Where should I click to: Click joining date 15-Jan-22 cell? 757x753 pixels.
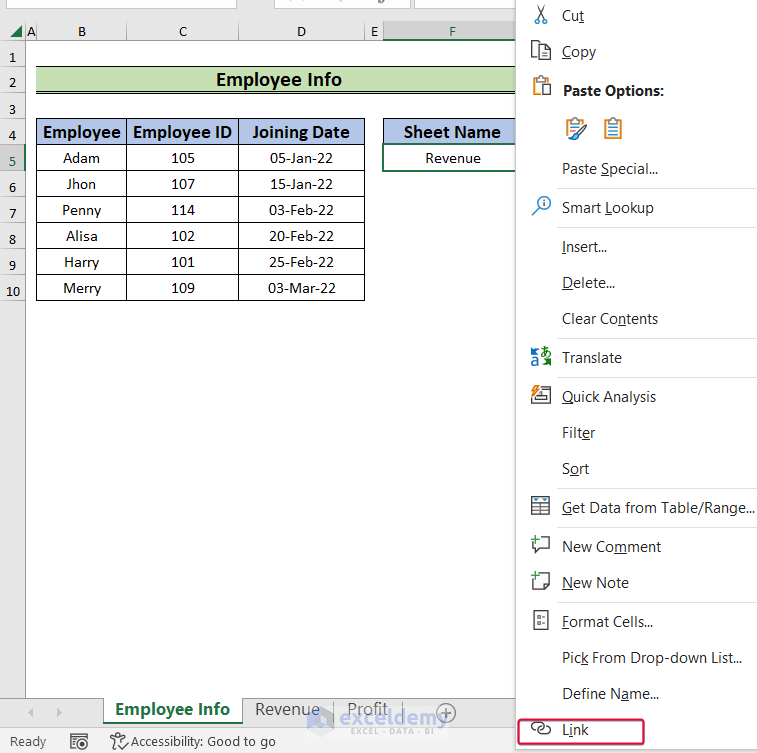coord(301,184)
